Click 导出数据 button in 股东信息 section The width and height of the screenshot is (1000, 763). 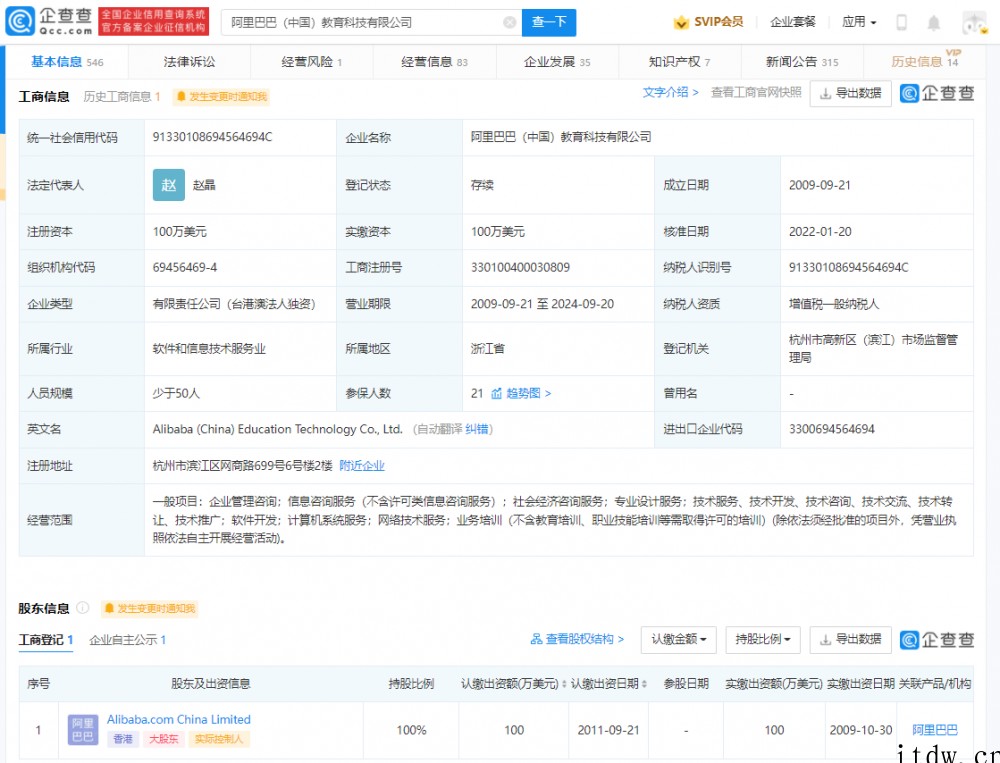click(850, 639)
